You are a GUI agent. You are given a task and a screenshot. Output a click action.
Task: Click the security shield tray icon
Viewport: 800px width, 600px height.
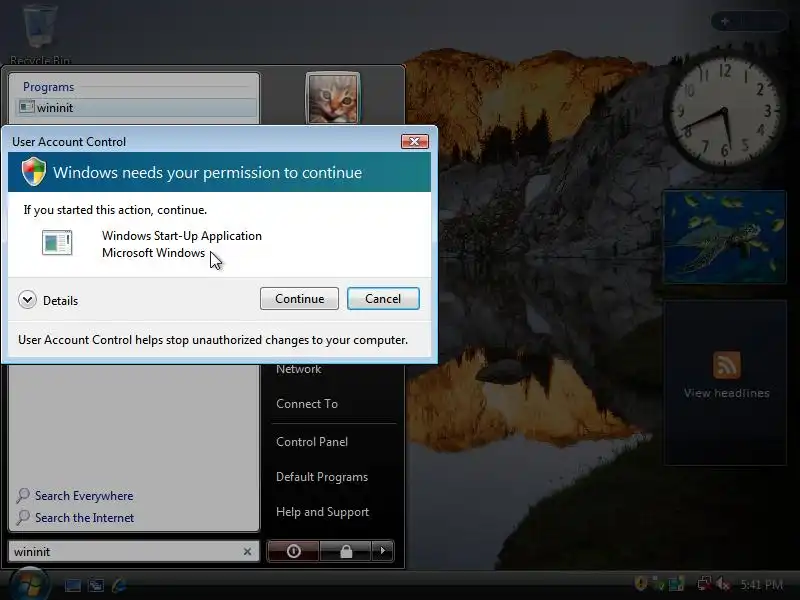pos(641,583)
